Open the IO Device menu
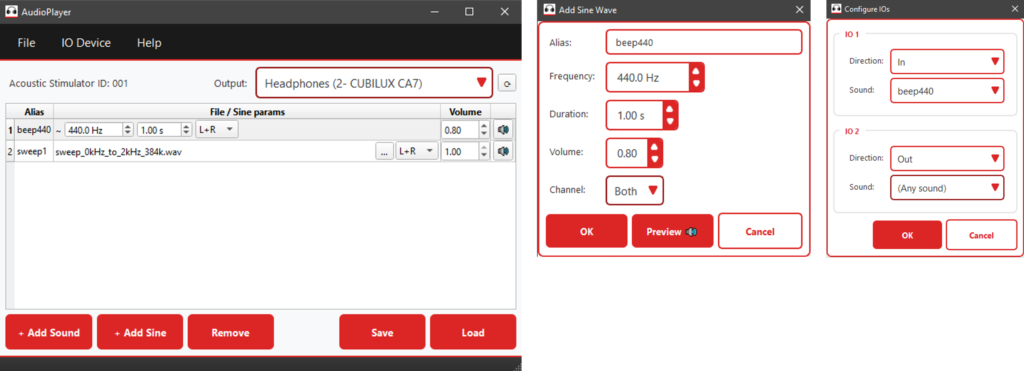1024x371 pixels. point(86,43)
